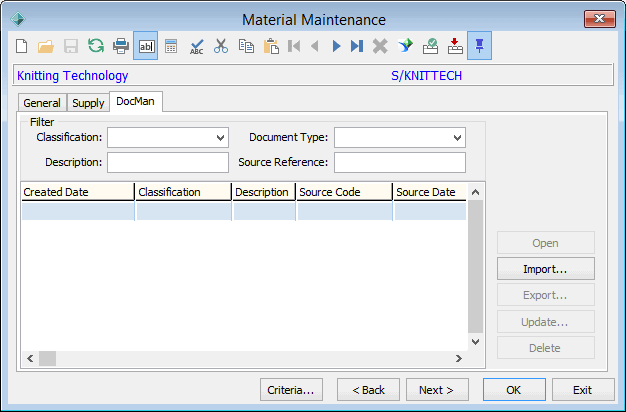This screenshot has height=412, width=626.
Task: Click the Paste clipboard icon
Action: 271,46
